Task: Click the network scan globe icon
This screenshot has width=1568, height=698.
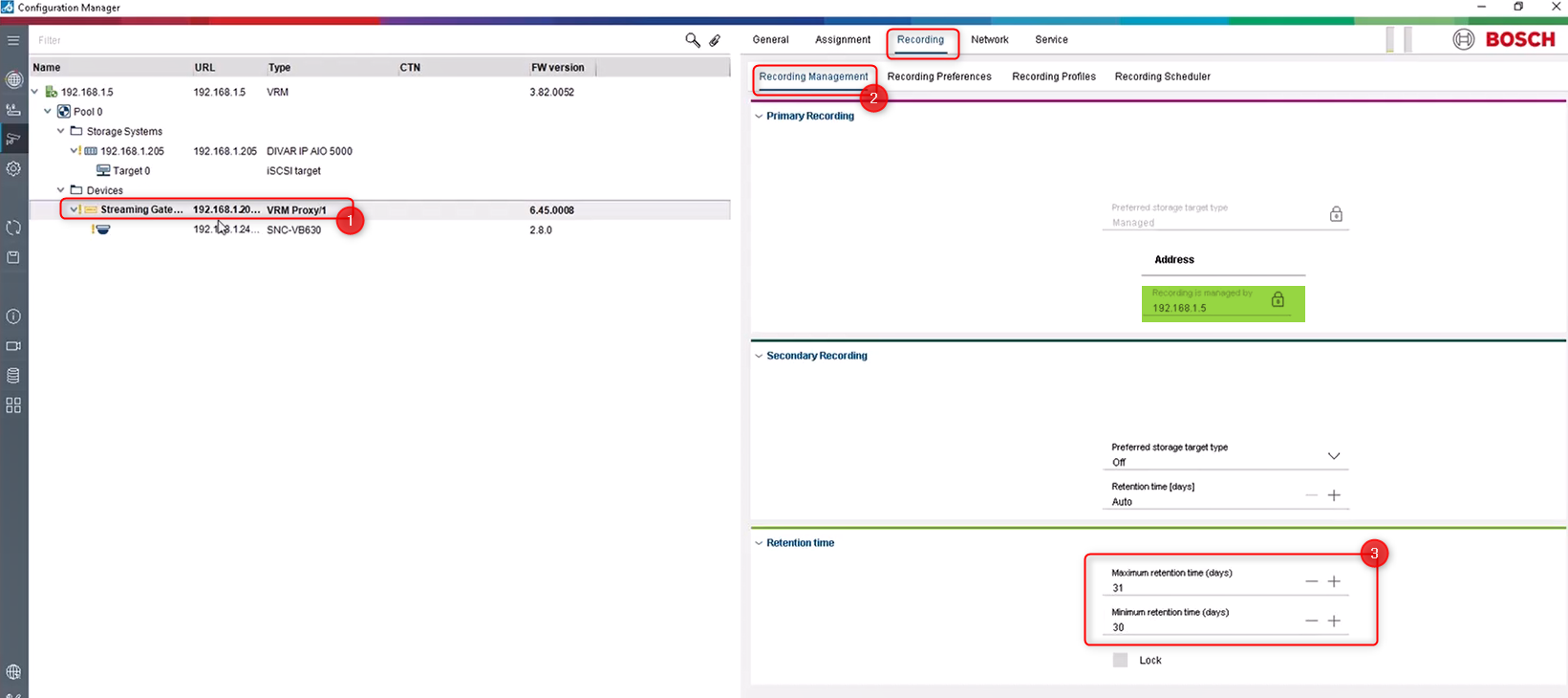Action: (13, 79)
